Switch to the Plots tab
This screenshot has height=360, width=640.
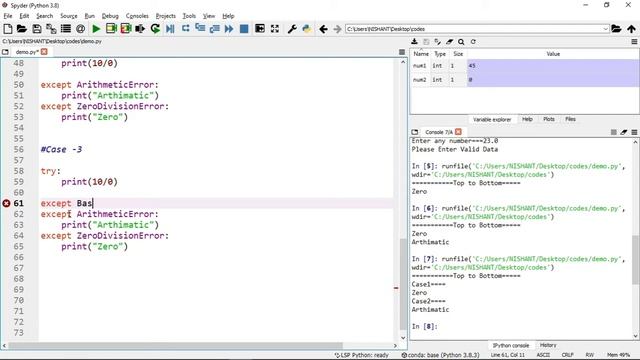click(x=549, y=119)
